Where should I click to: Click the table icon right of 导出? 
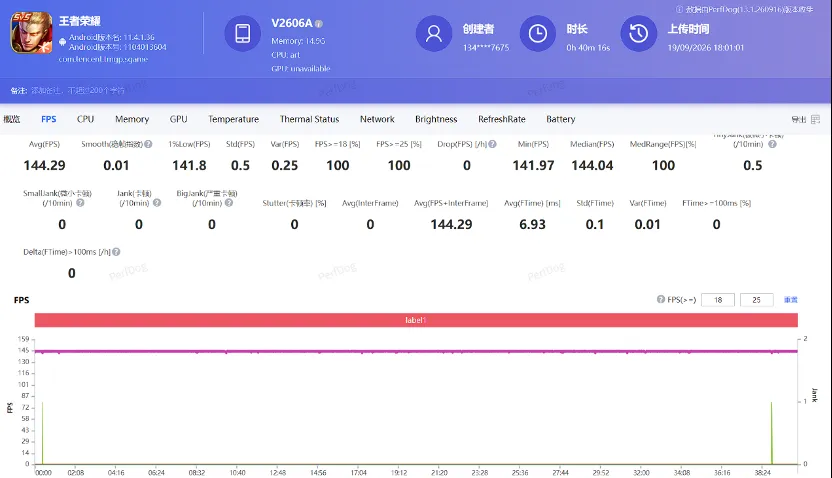816,119
